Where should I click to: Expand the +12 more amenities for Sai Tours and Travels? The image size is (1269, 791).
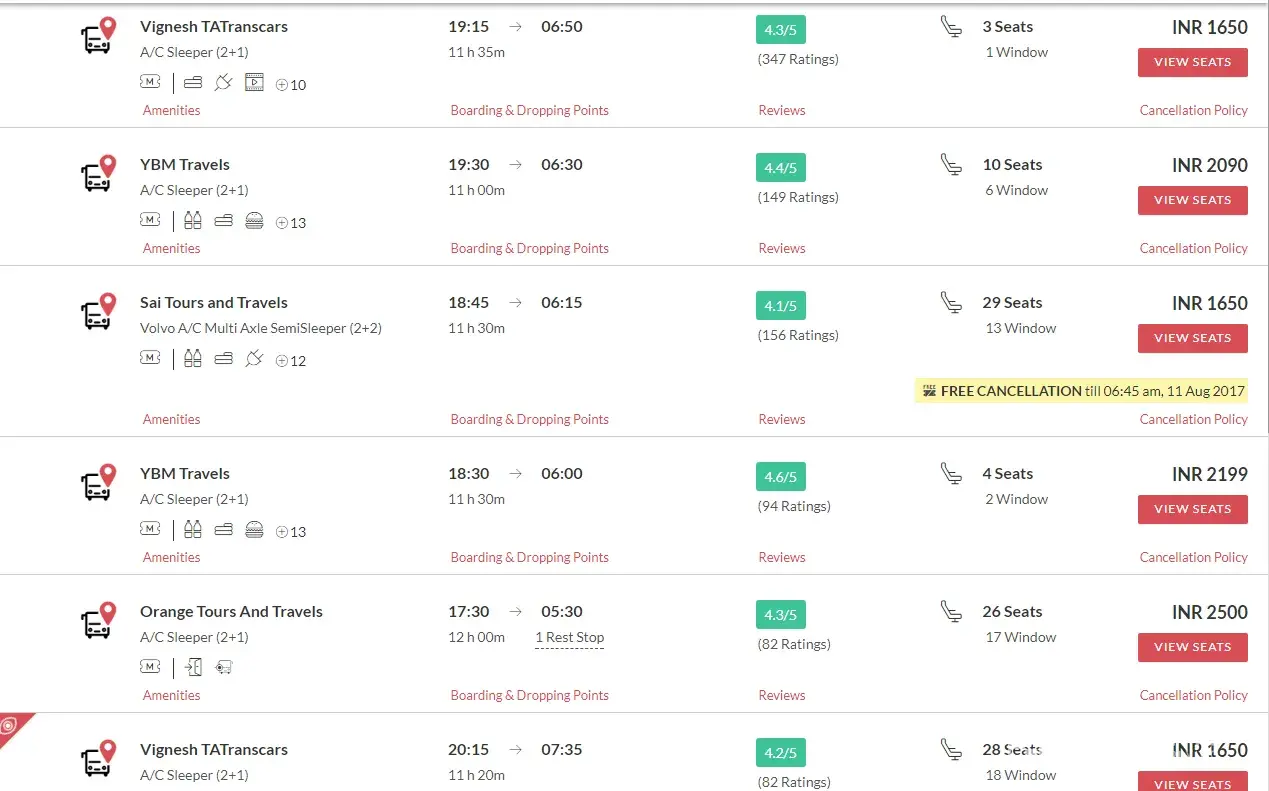(291, 361)
